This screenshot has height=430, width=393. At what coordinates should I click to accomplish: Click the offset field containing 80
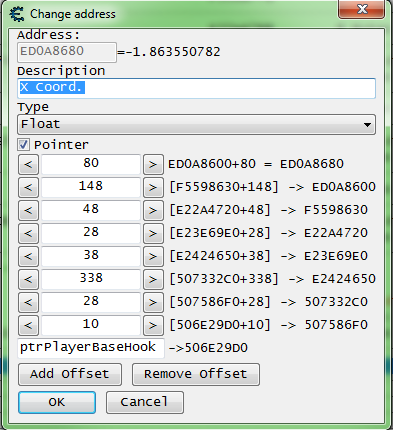pos(91,164)
